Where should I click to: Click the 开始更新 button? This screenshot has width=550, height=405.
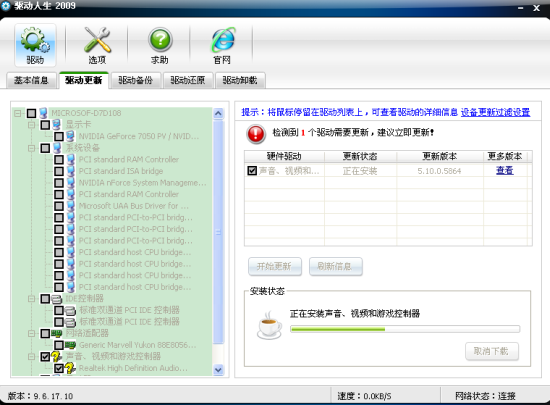coord(275,266)
